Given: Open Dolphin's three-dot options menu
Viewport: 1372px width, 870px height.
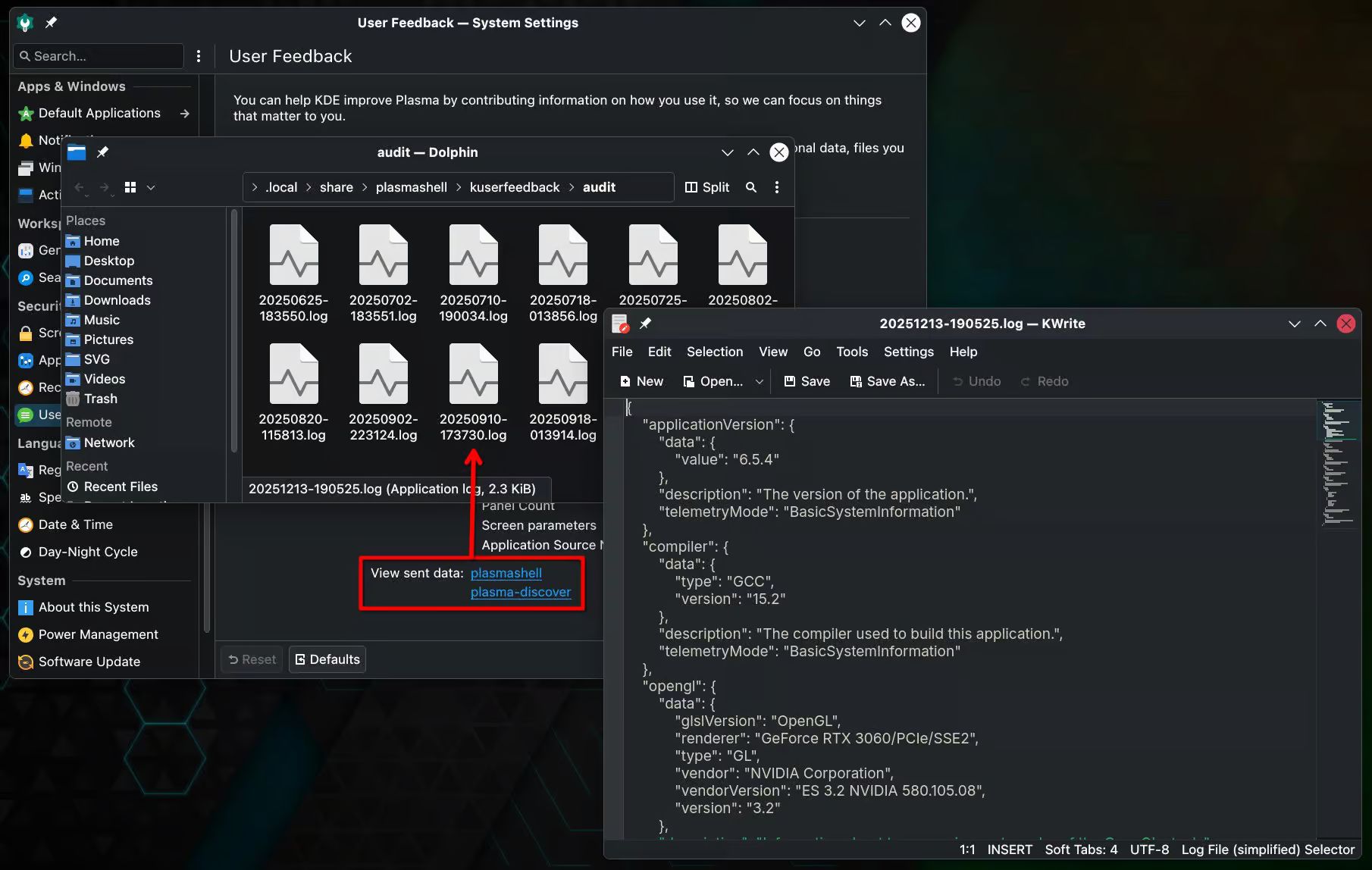Looking at the screenshot, I should [x=776, y=187].
